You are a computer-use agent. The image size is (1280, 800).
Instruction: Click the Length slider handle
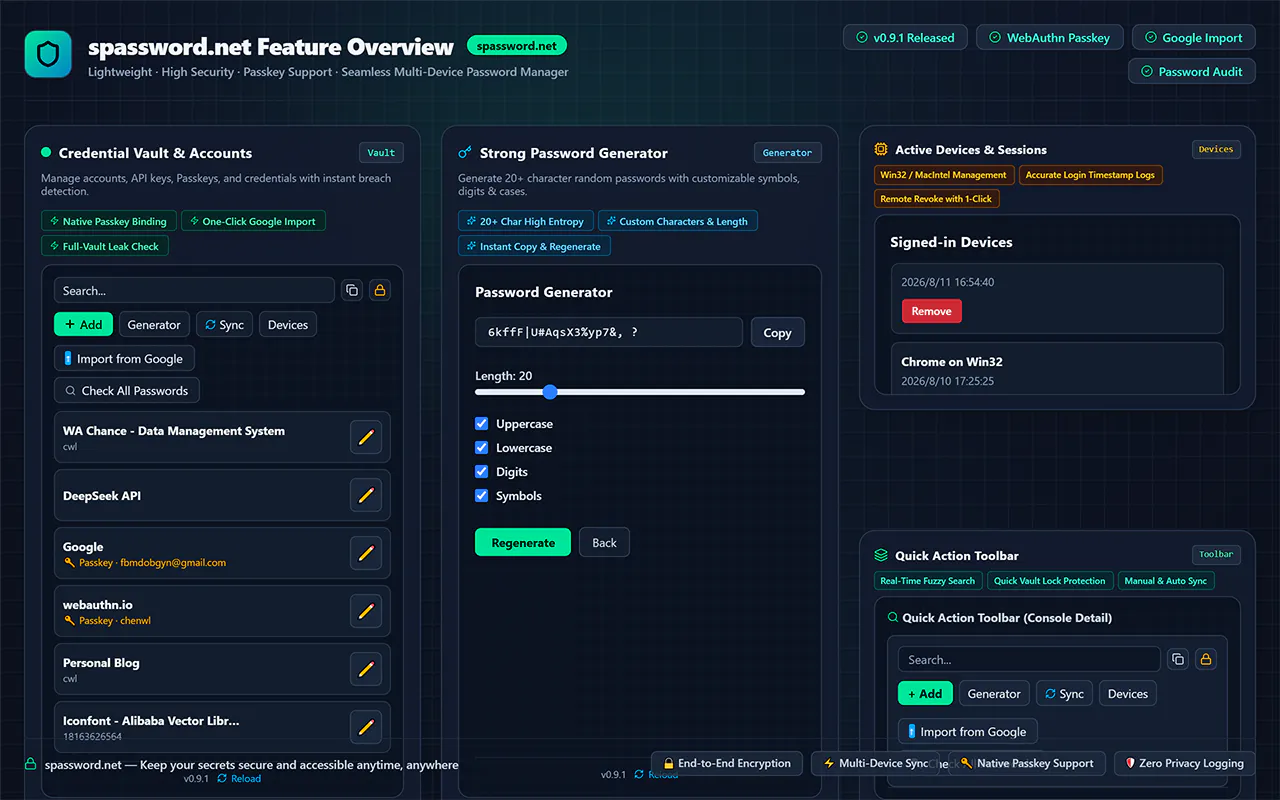tap(549, 392)
